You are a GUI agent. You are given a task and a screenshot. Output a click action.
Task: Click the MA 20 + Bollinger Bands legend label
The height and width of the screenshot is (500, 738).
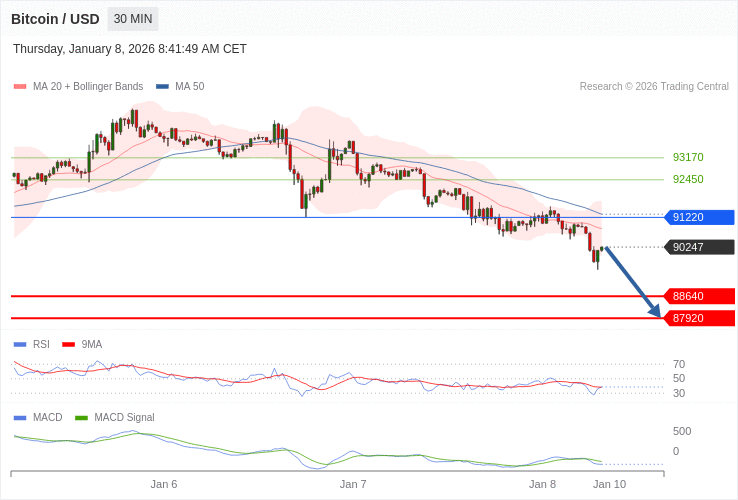[88, 87]
